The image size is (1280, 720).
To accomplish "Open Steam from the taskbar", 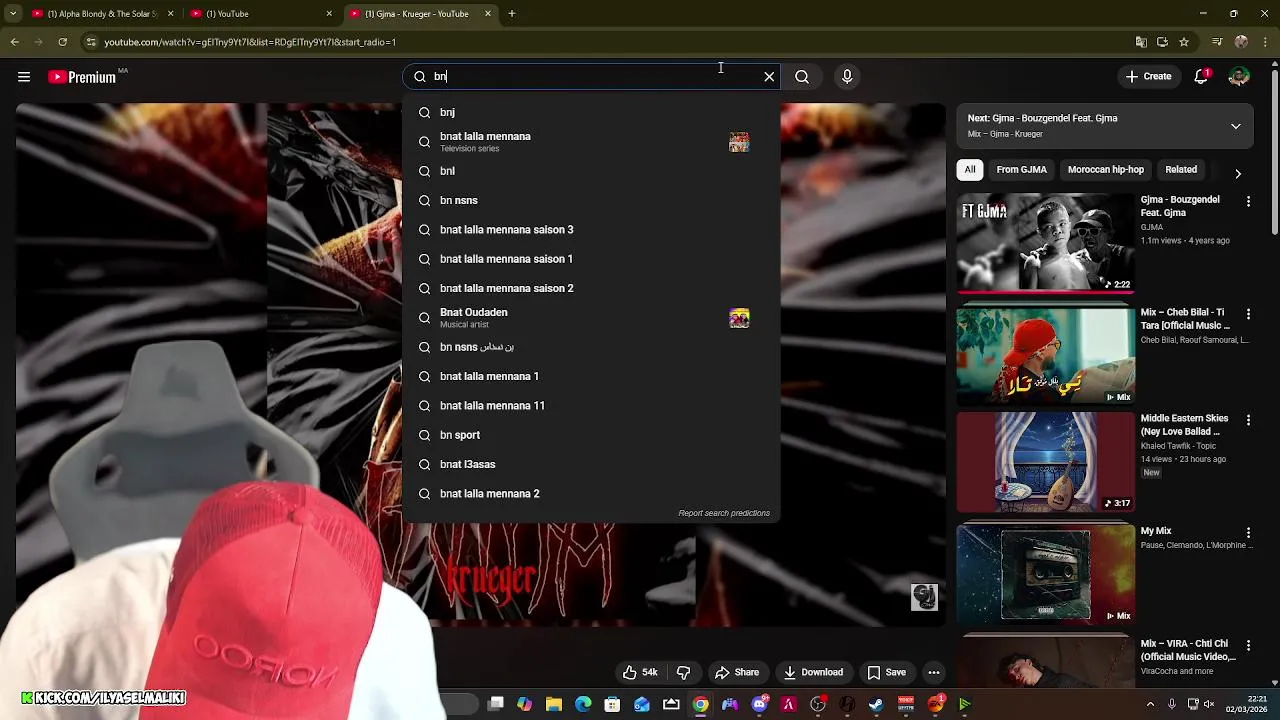I will coord(876,705).
